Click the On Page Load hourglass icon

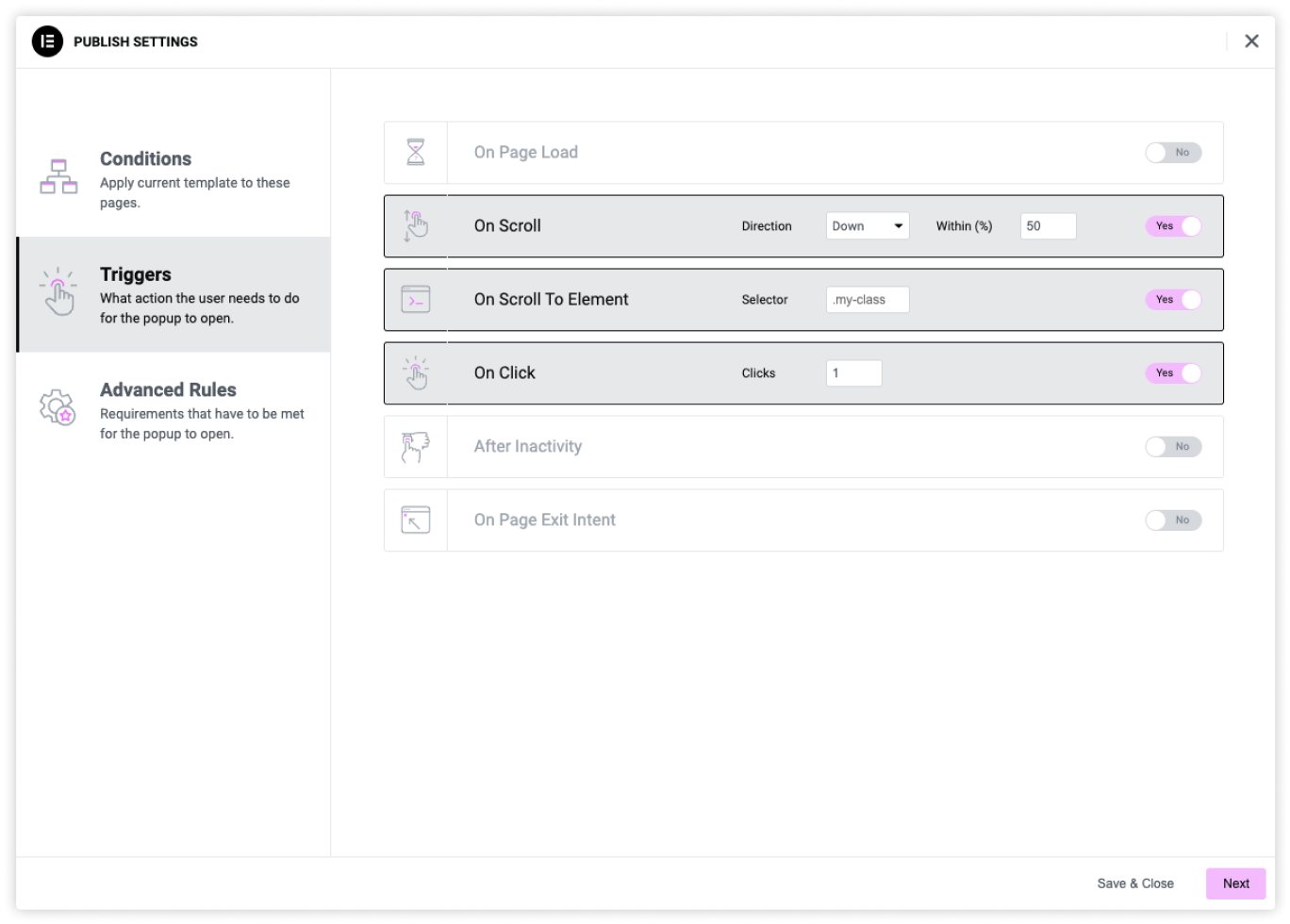[416, 152]
